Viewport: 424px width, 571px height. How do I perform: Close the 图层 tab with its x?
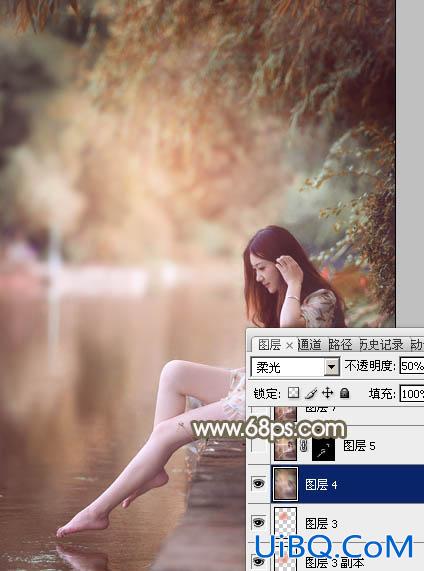click(x=289, y=345)
